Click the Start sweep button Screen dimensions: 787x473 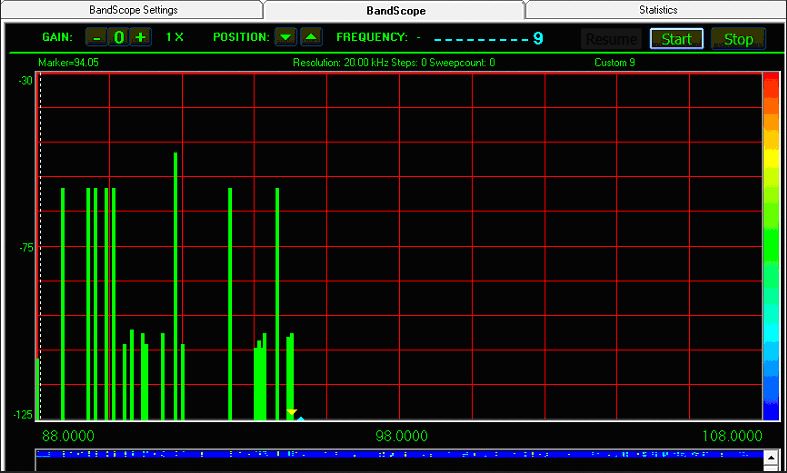pyautogui.click(x=676, y=39)
